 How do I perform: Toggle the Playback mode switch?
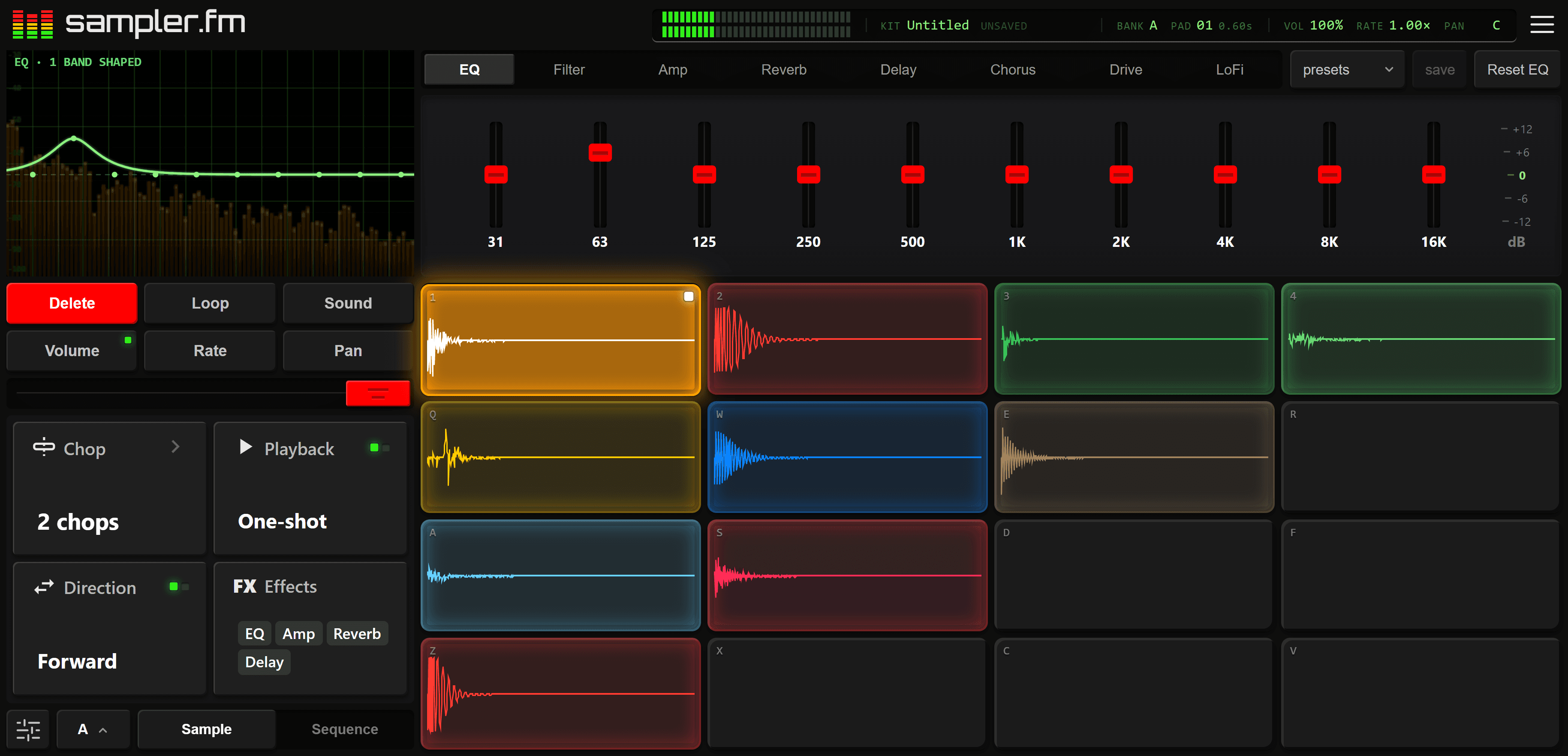[380, 447]
